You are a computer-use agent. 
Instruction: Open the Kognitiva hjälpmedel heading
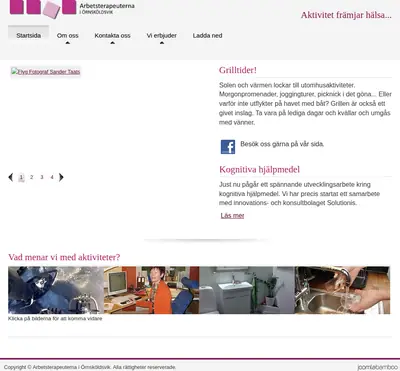(x=259, y=169)
